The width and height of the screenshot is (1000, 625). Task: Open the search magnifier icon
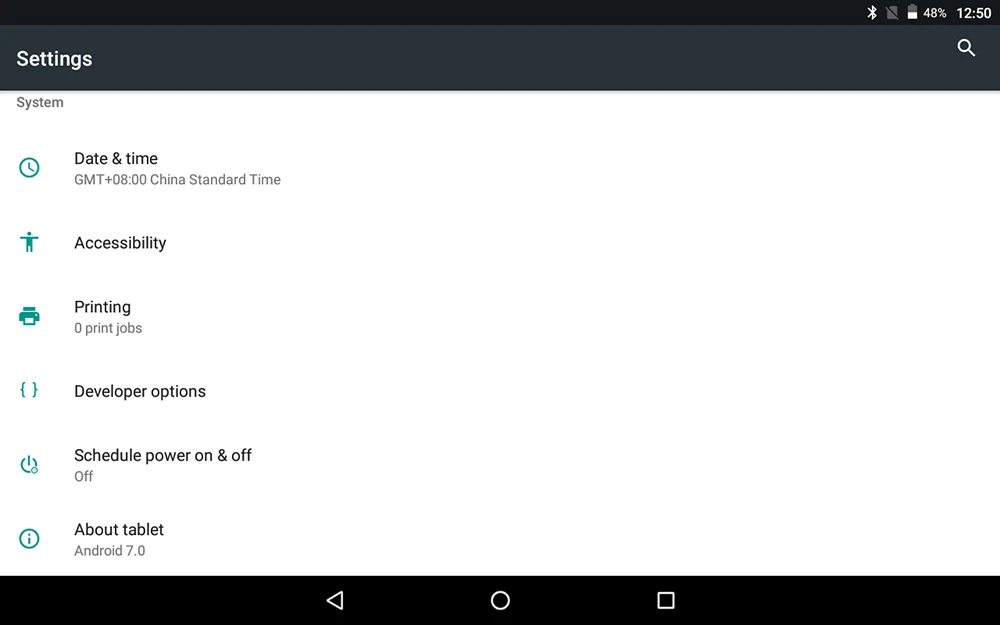pyautogui.click(x=966, y=48)
